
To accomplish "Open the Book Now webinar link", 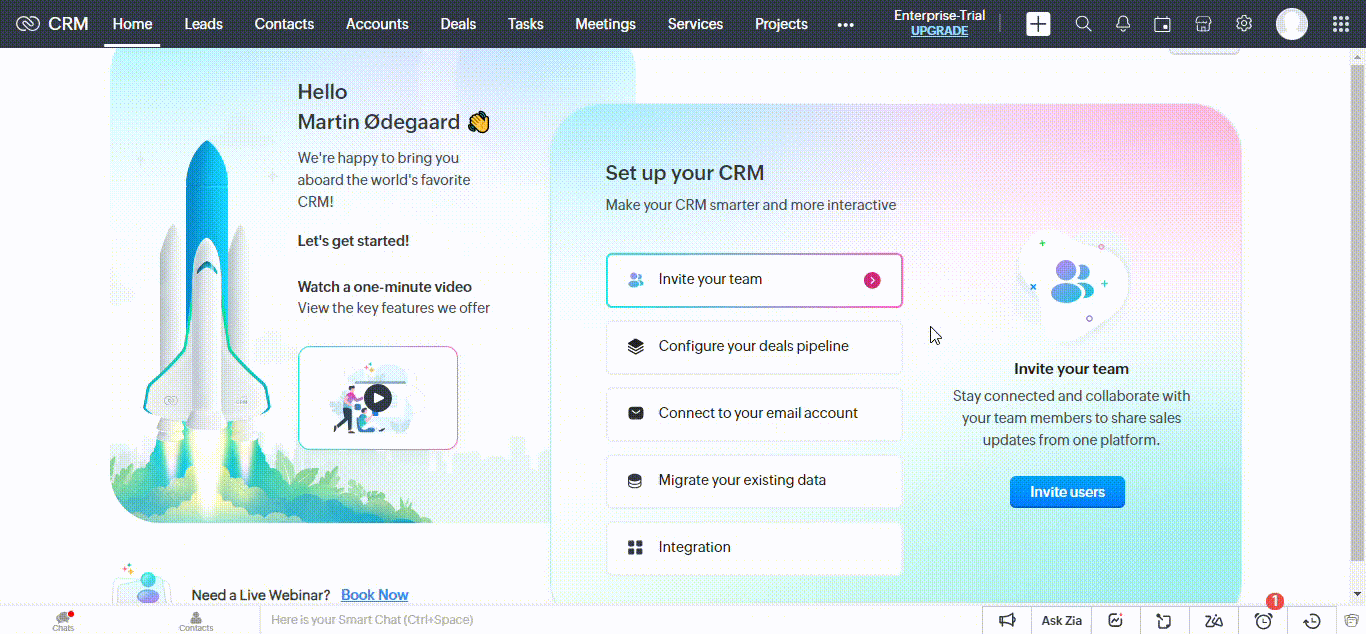I will pos(374,594).
